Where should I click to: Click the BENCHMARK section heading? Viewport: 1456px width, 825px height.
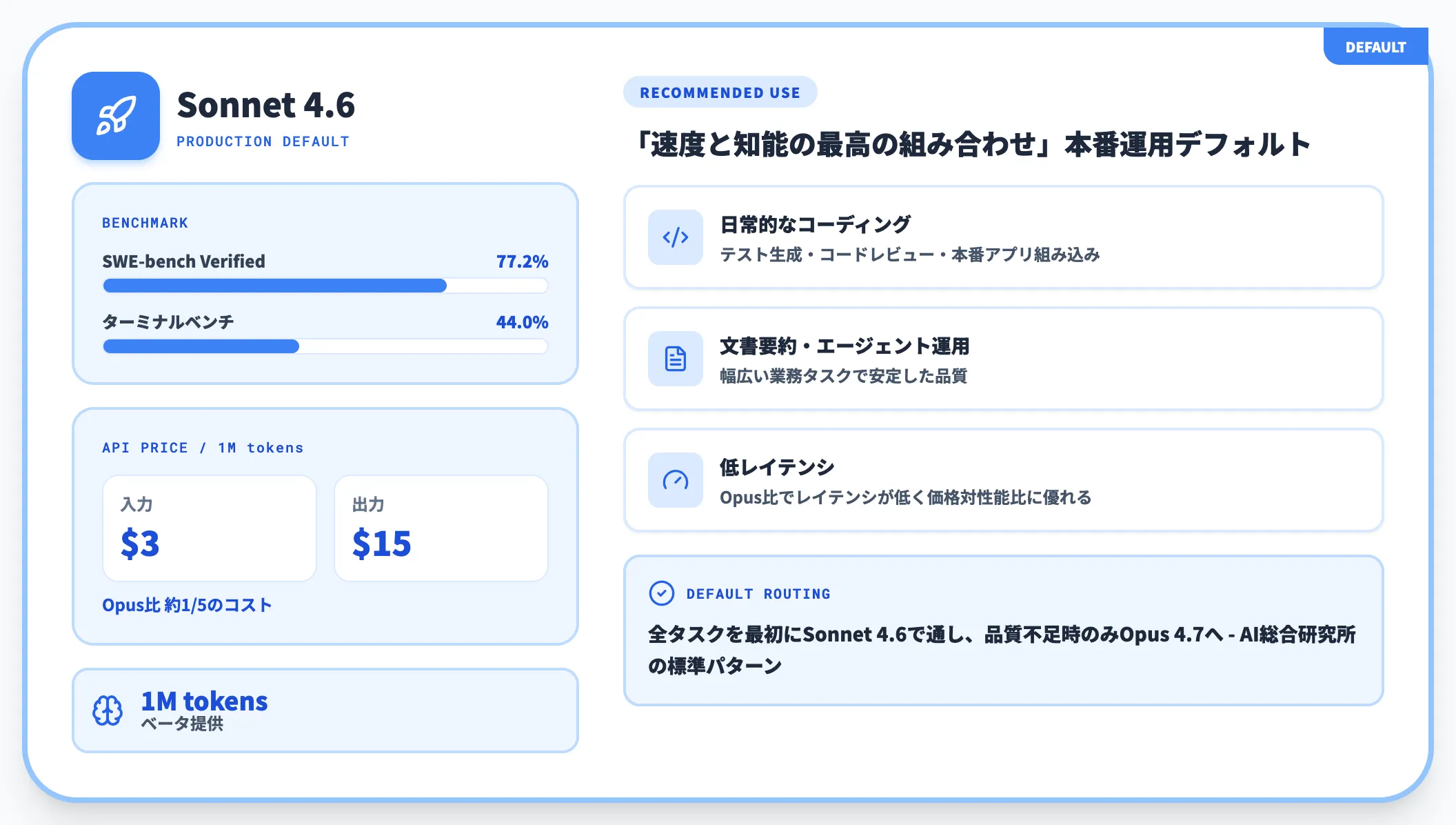[x=145, y=223]
